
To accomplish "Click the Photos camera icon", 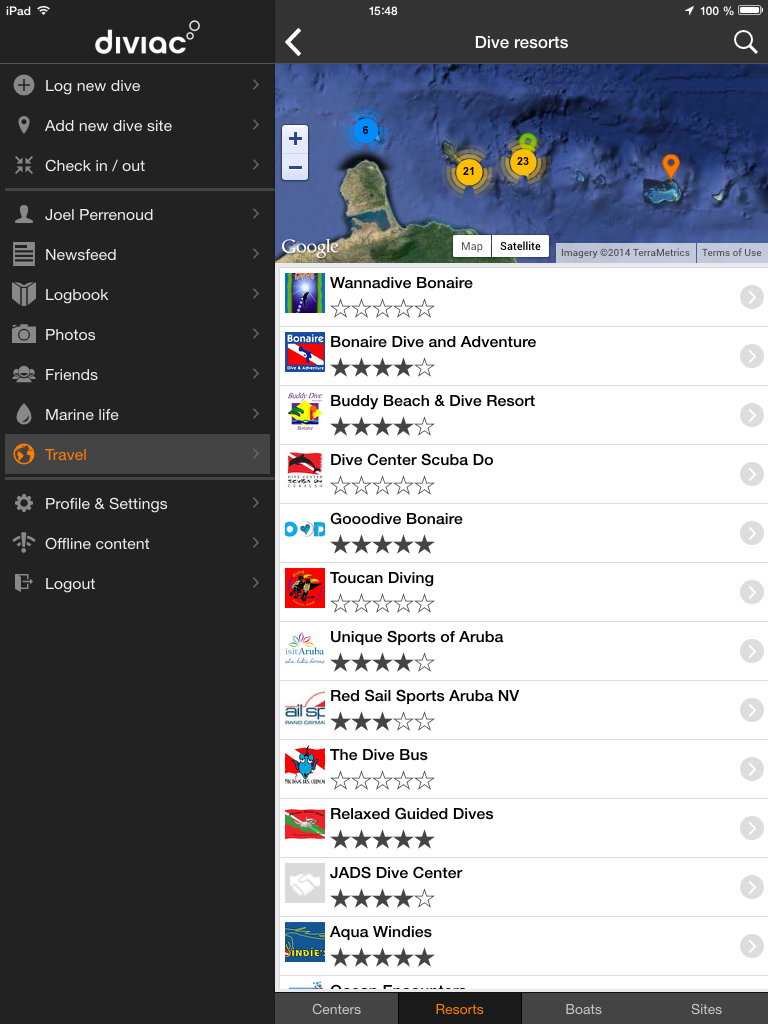I will point(24,334).
